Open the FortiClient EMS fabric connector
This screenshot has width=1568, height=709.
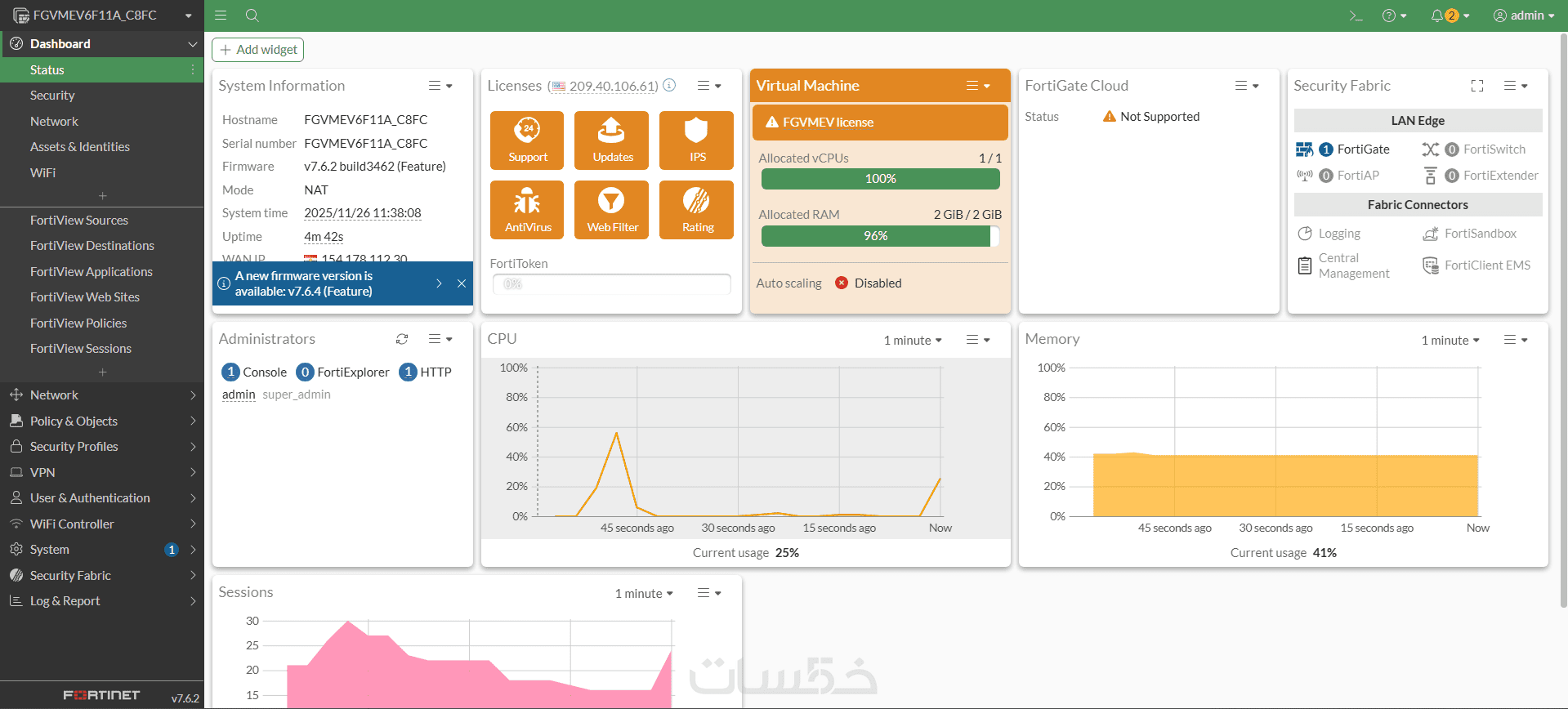click(1476, 265)
